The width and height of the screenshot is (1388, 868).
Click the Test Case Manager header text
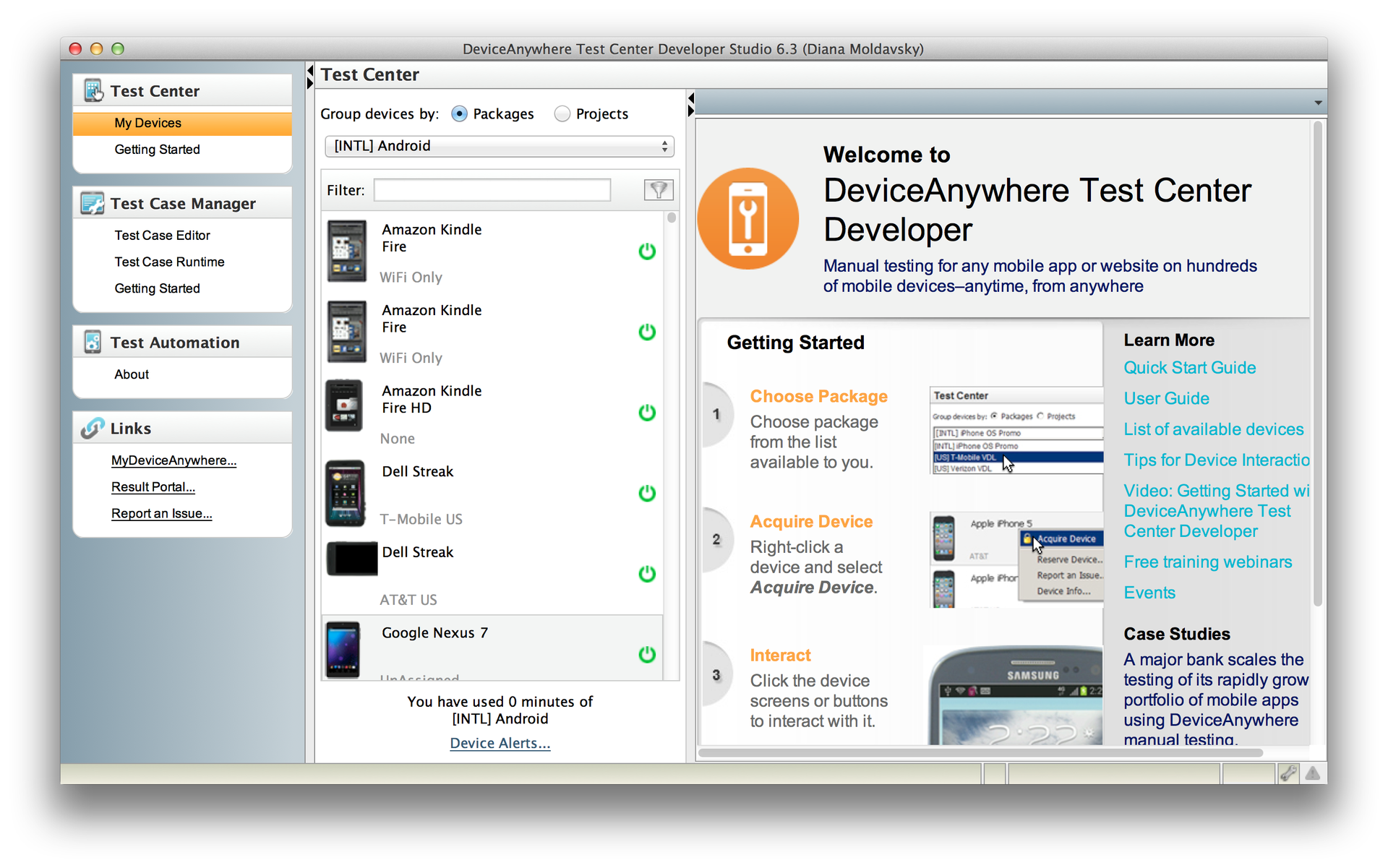tap(183, 204)
